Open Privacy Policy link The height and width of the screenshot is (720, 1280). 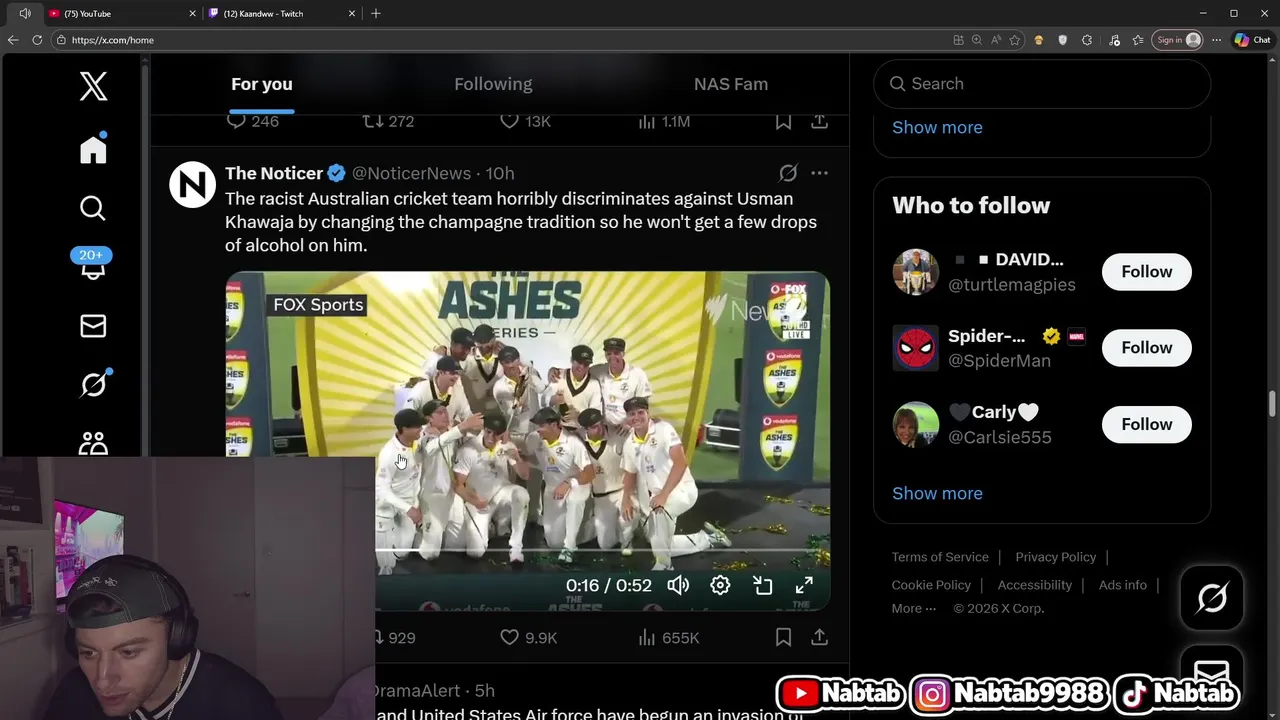[1055, 557]
